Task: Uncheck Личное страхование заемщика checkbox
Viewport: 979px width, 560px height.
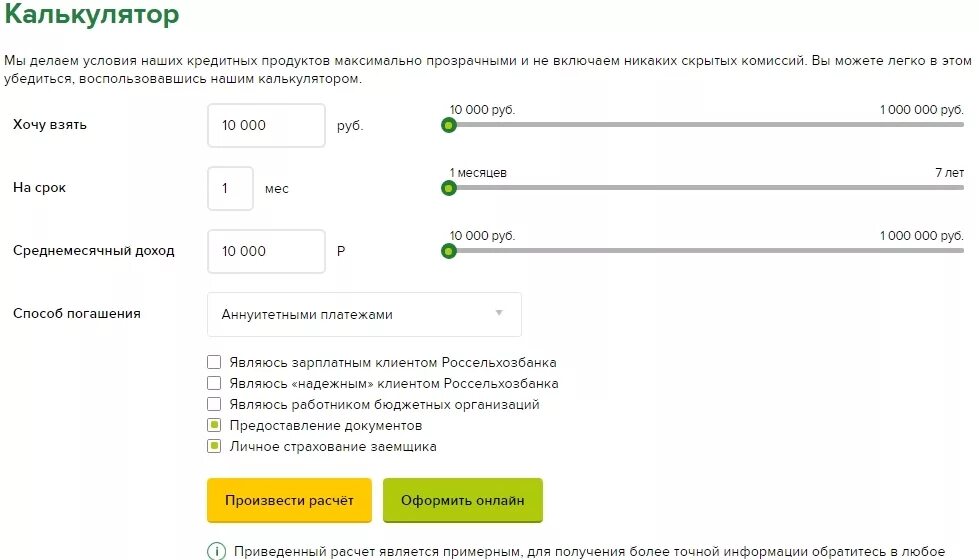Action: coord(214,446)
